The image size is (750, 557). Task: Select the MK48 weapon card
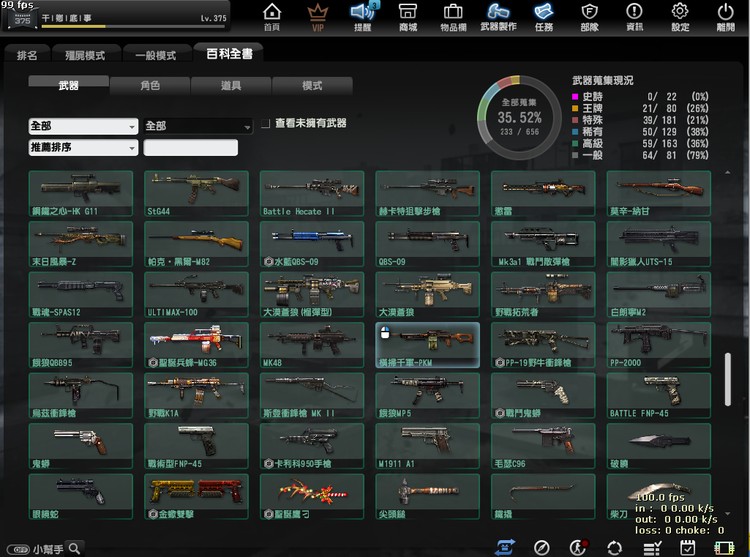[312, 345]
